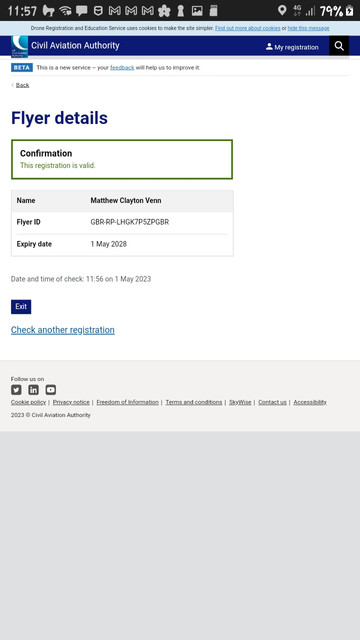Tap the battery indicator in status bar
This screenshot has width=360, height=640.
(349, 11)
